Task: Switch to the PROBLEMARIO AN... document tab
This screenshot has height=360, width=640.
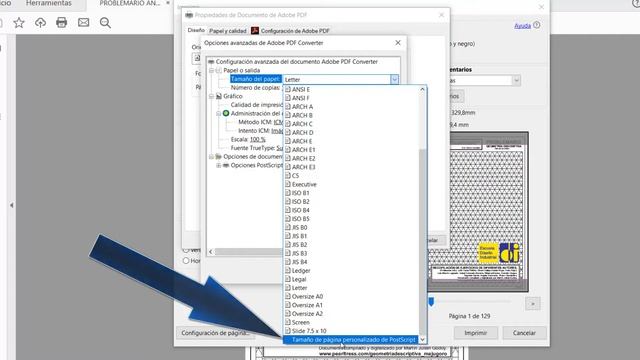Action: (x=130, y=3)
